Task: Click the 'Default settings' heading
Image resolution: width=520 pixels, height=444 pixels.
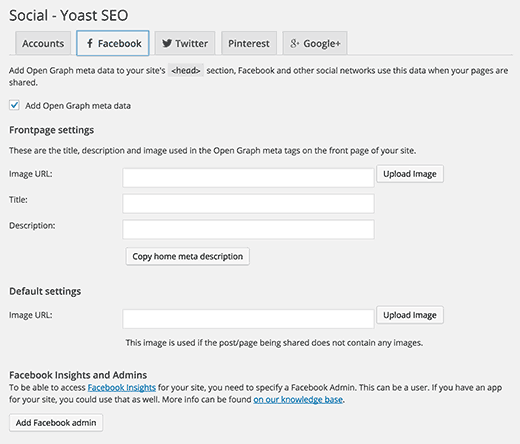Action: [45, 291]
